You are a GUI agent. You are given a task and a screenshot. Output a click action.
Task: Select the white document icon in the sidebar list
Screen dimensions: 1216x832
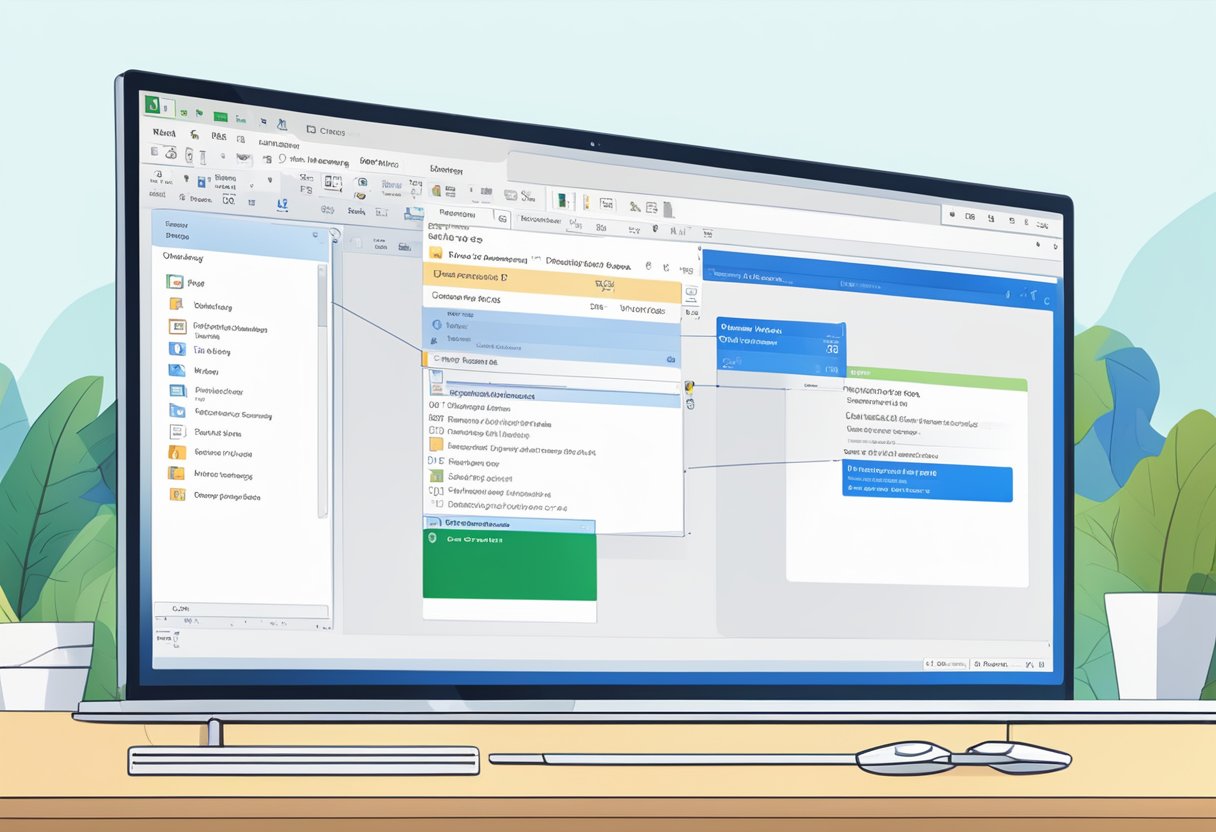click(x=176, y=432)
